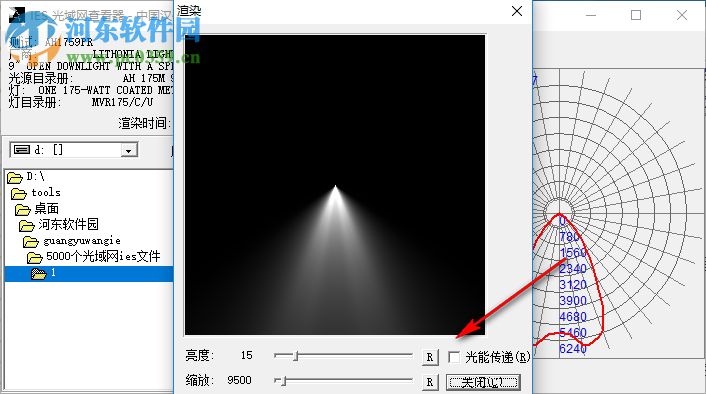Click the 5000个光域网ies文件 folder icon
The height and width of the screenshot is (394, 706).
pos(35,258)
